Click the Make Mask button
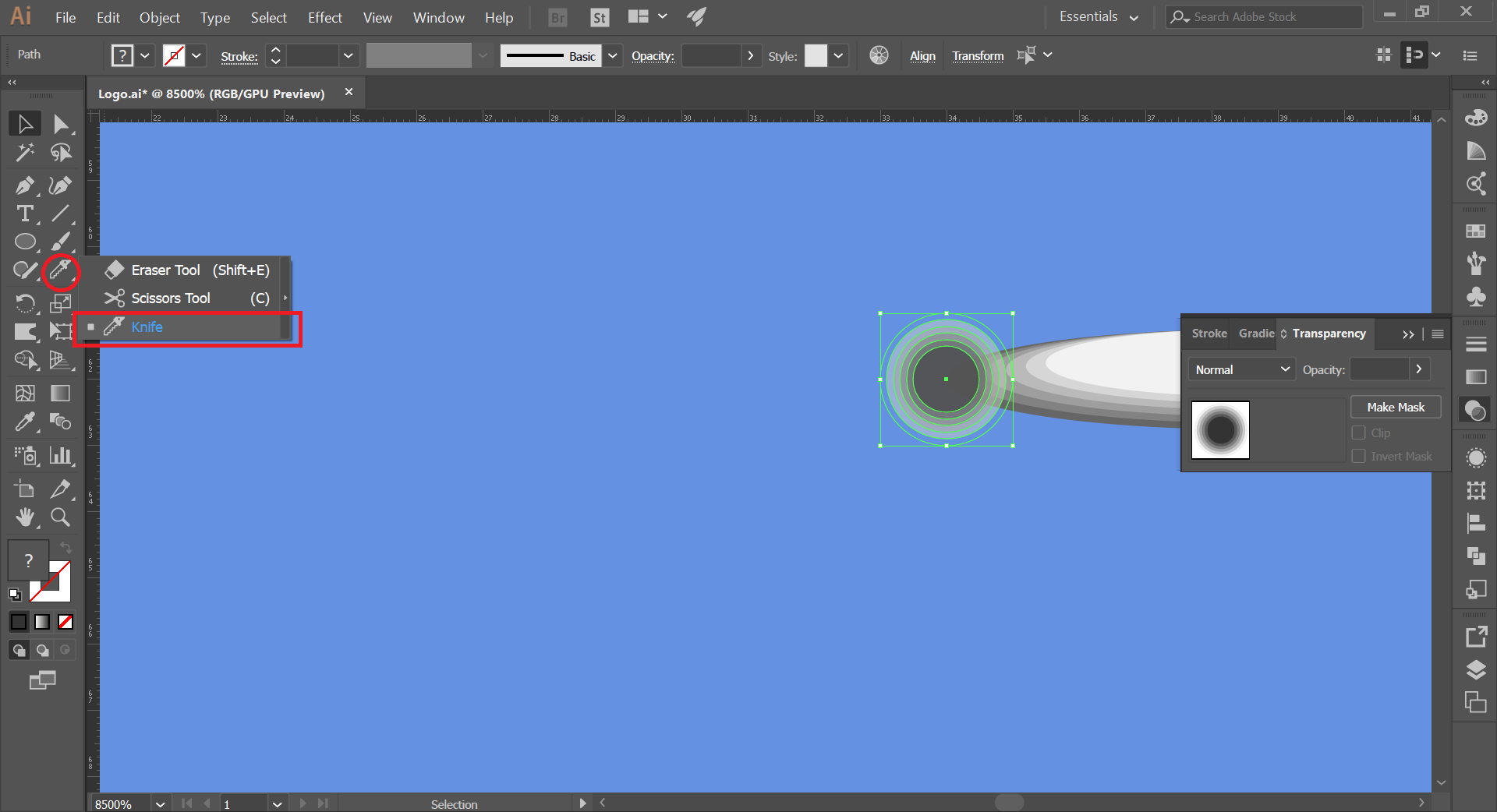1497x812 pixels. tap(1396, 408)
